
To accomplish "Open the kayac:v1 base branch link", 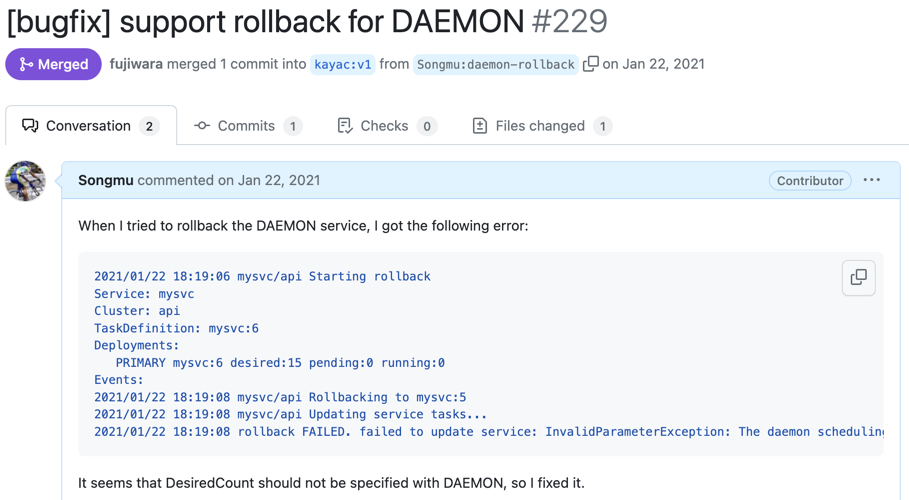I will coord(343,64).
